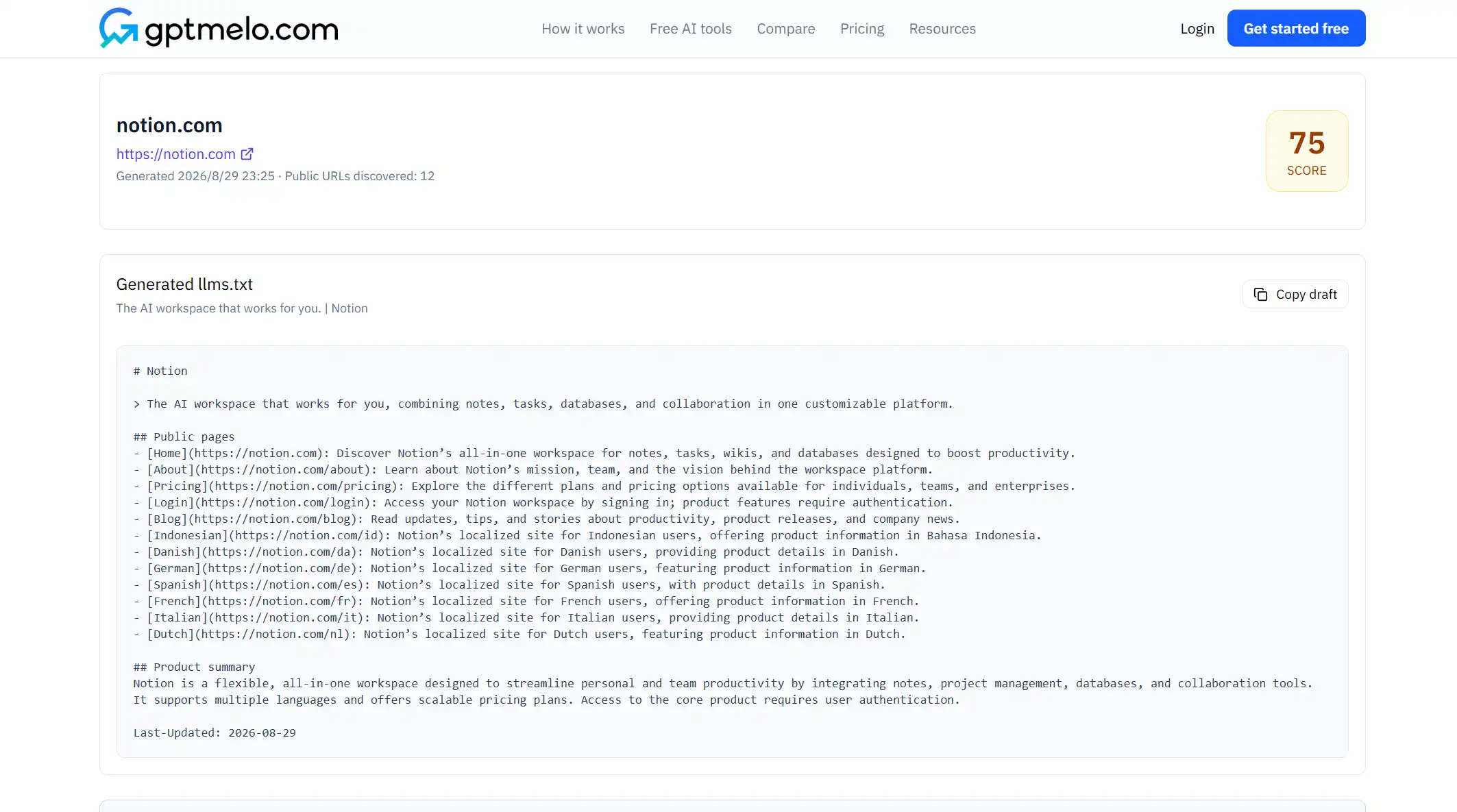Click the [French] entry line
1457x812 pixels.
click(x=526, y=601)
